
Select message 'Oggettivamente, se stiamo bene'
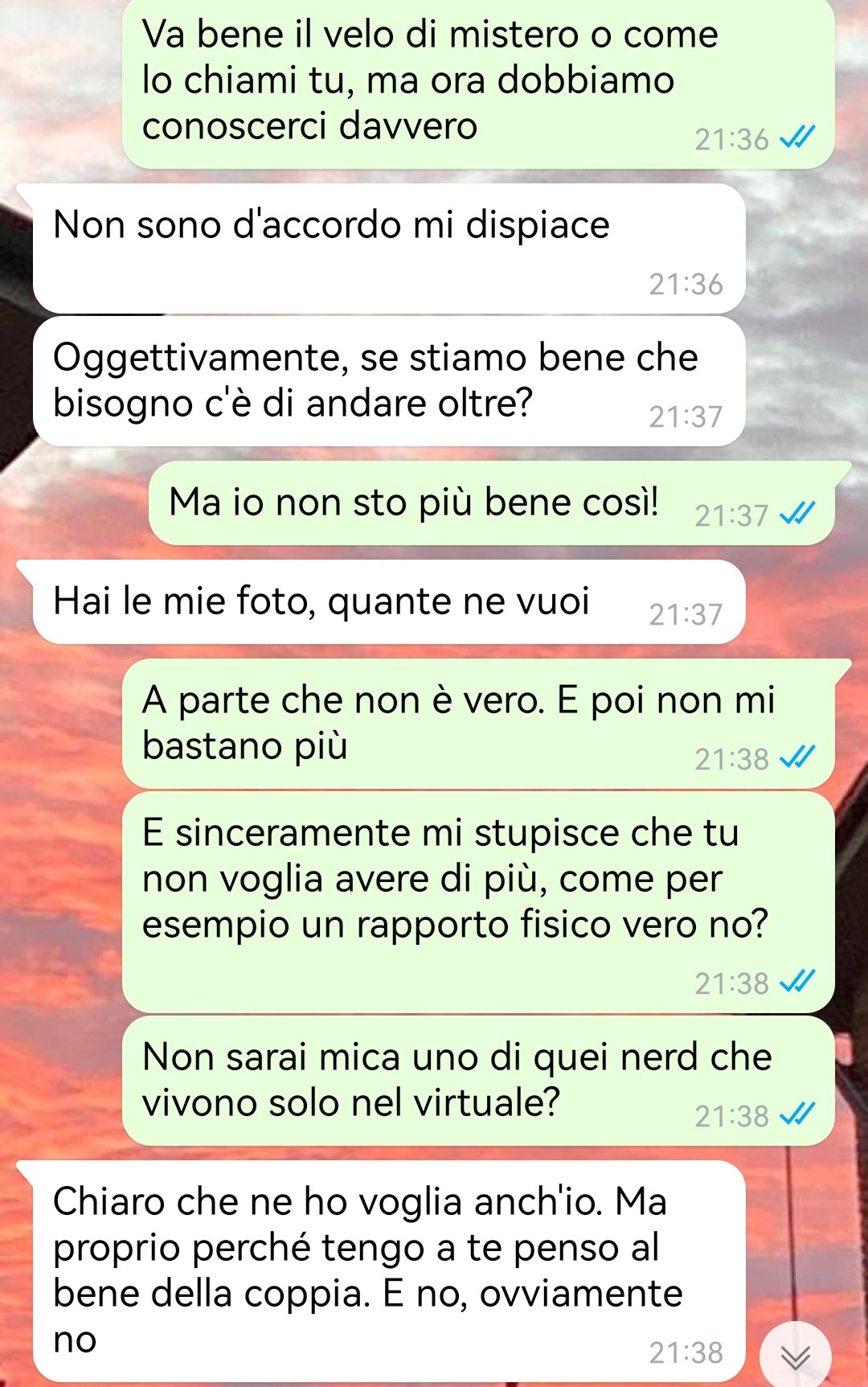389,381
